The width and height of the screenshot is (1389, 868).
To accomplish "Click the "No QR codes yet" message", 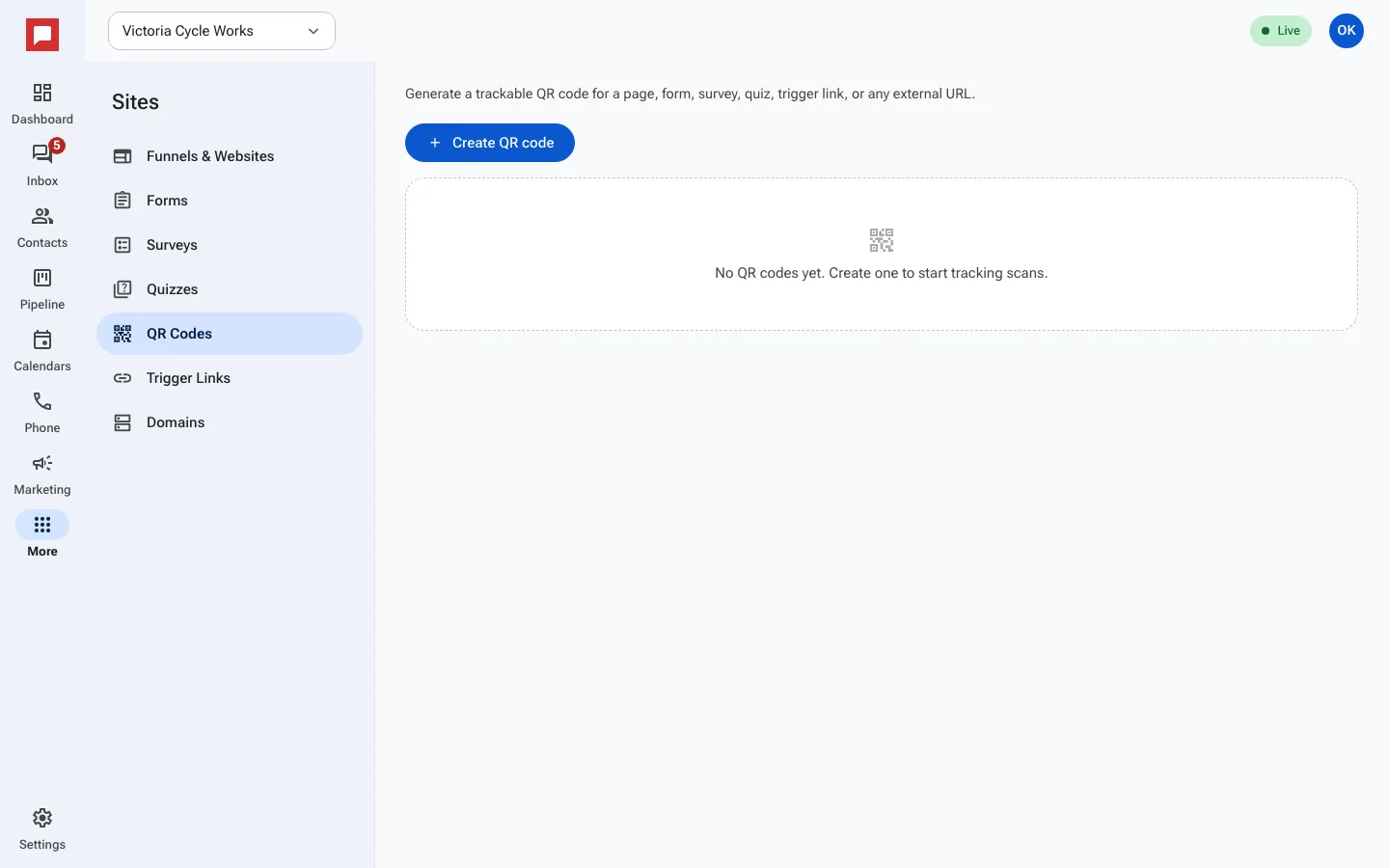I will click(x=882, y=273).
